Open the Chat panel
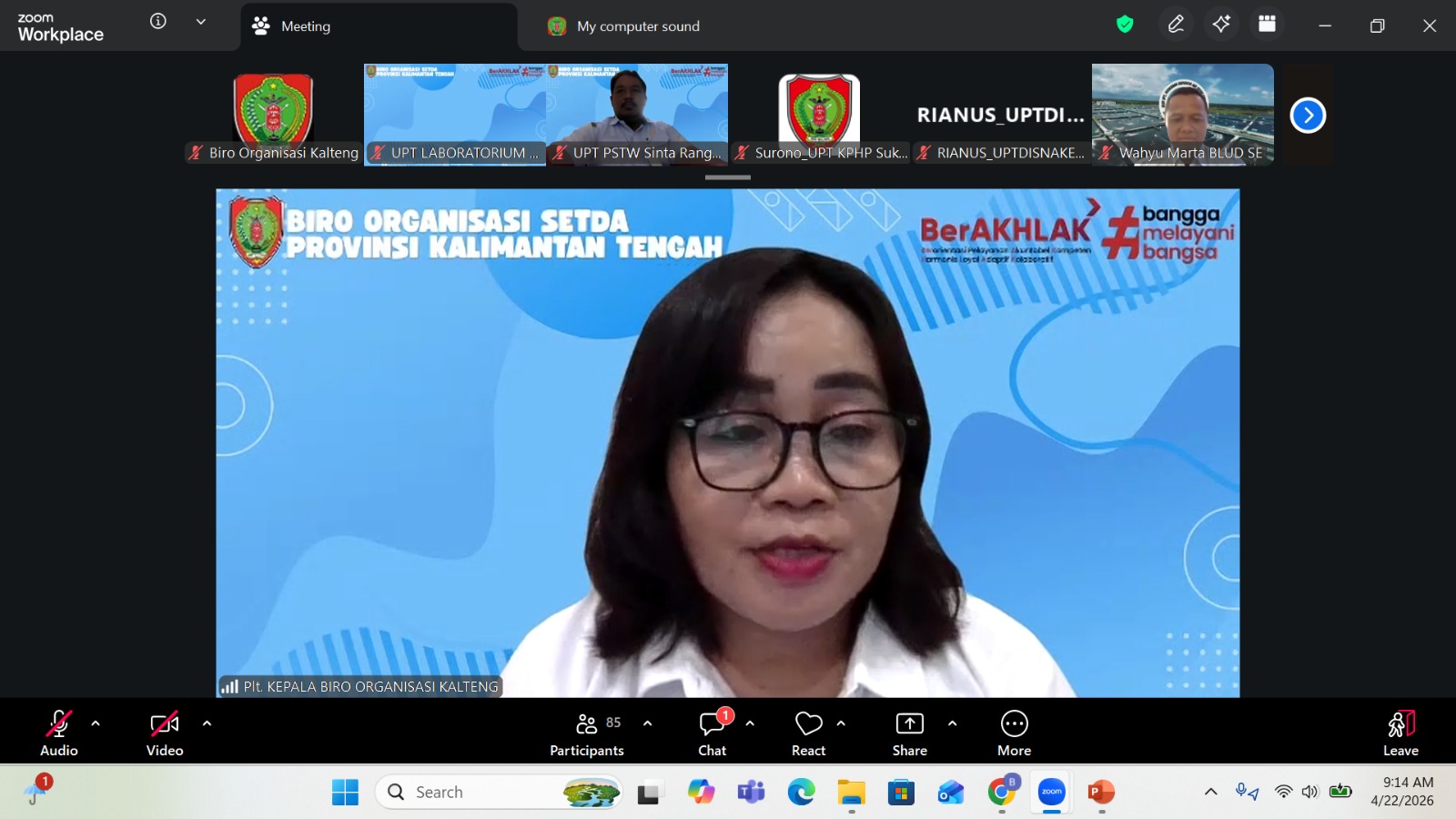This screenshot has width=1456, height=819. click(712, 733)
